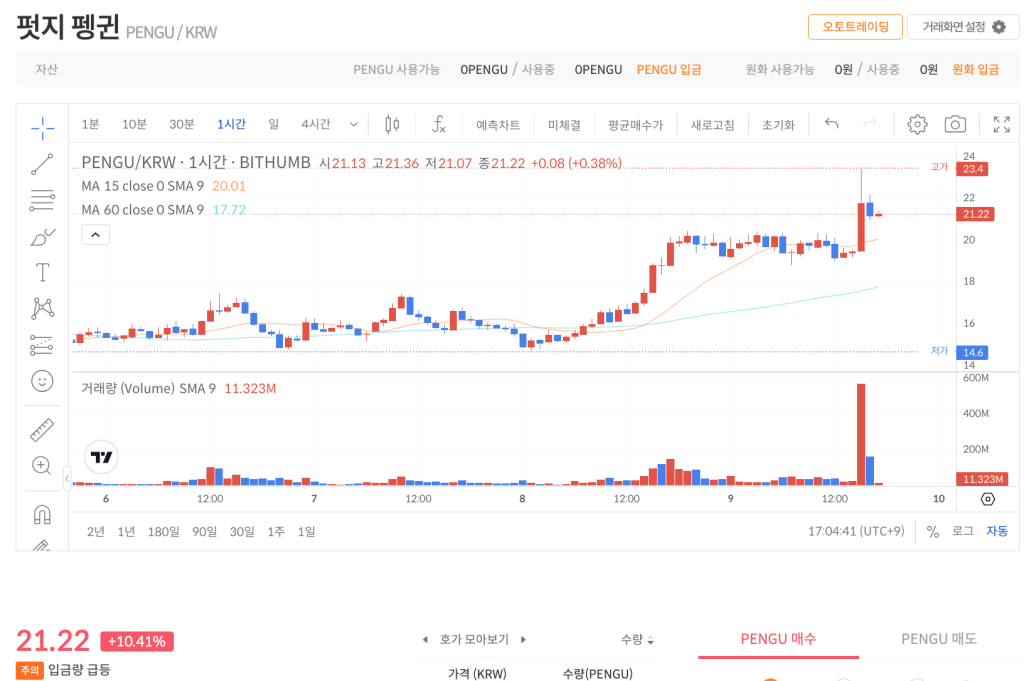Click current price label 21.22 on axis
The image size is (1024, 681).
pos(975,214)
